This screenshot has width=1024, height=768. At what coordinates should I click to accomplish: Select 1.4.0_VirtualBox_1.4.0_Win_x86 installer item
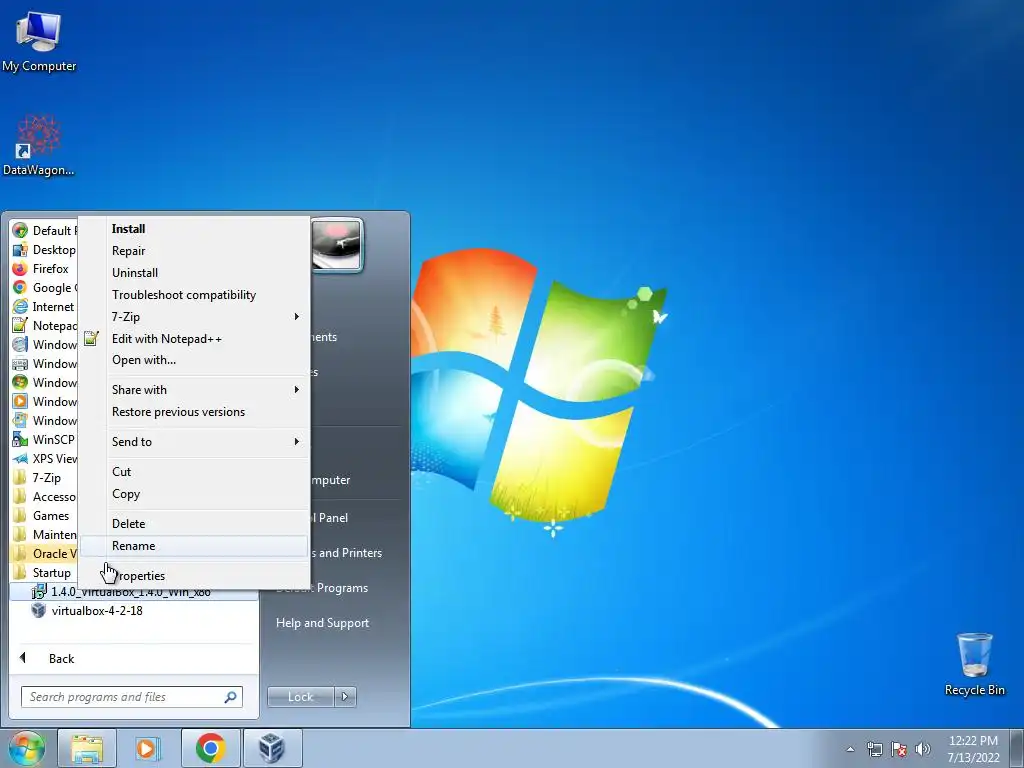tap(134, 592)
